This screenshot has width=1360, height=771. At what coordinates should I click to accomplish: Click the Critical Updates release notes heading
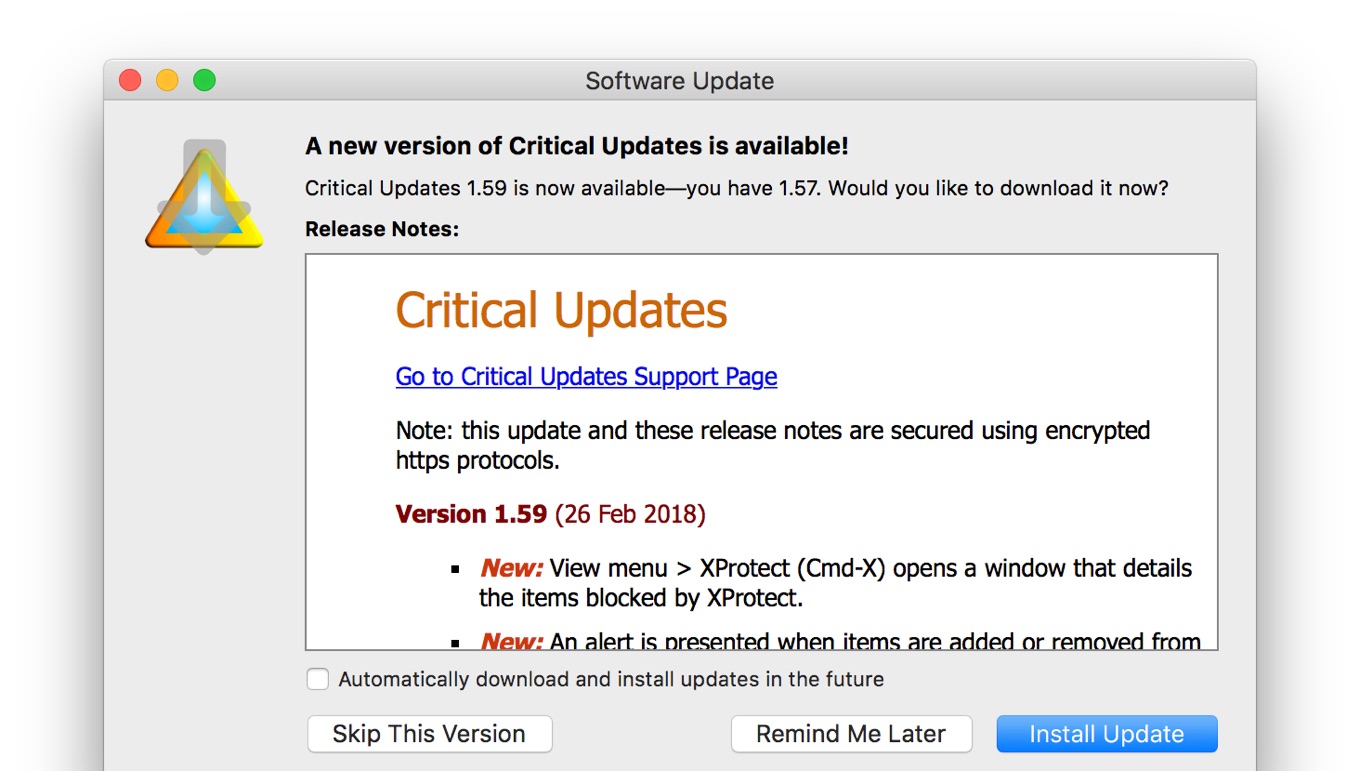pos(563,310)
